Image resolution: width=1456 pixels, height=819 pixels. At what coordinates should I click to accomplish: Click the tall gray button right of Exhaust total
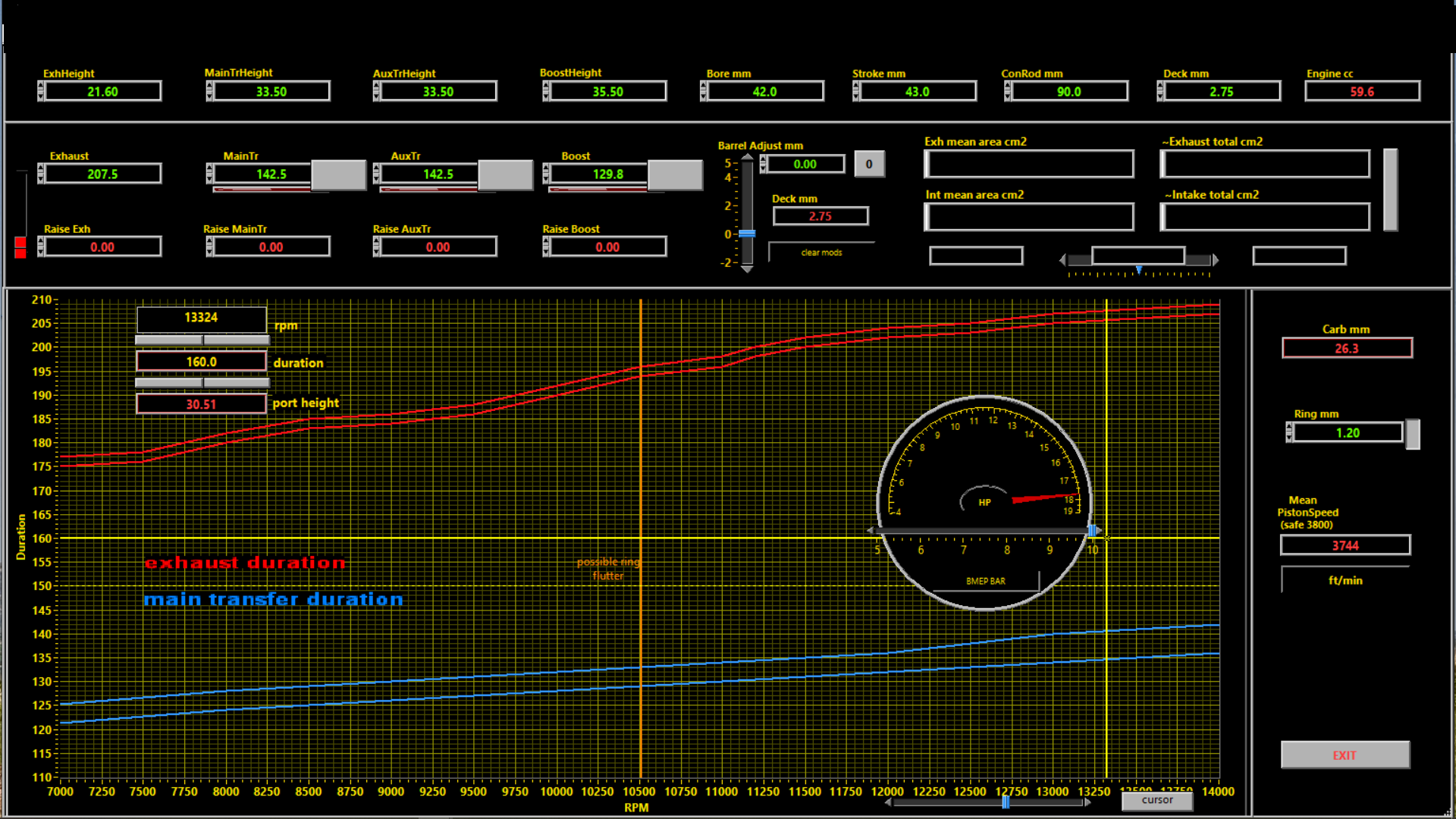pos(1390,190)
